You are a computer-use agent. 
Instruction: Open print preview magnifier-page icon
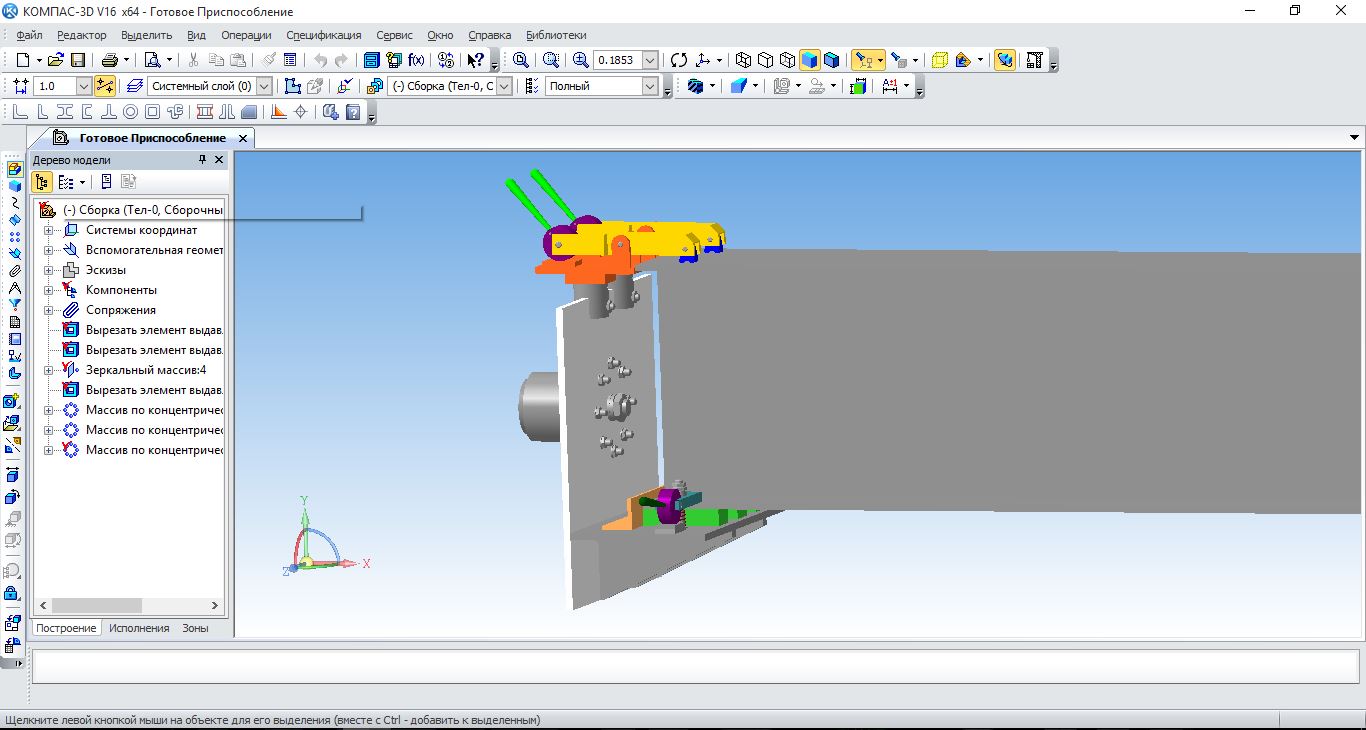click(152, 60)
